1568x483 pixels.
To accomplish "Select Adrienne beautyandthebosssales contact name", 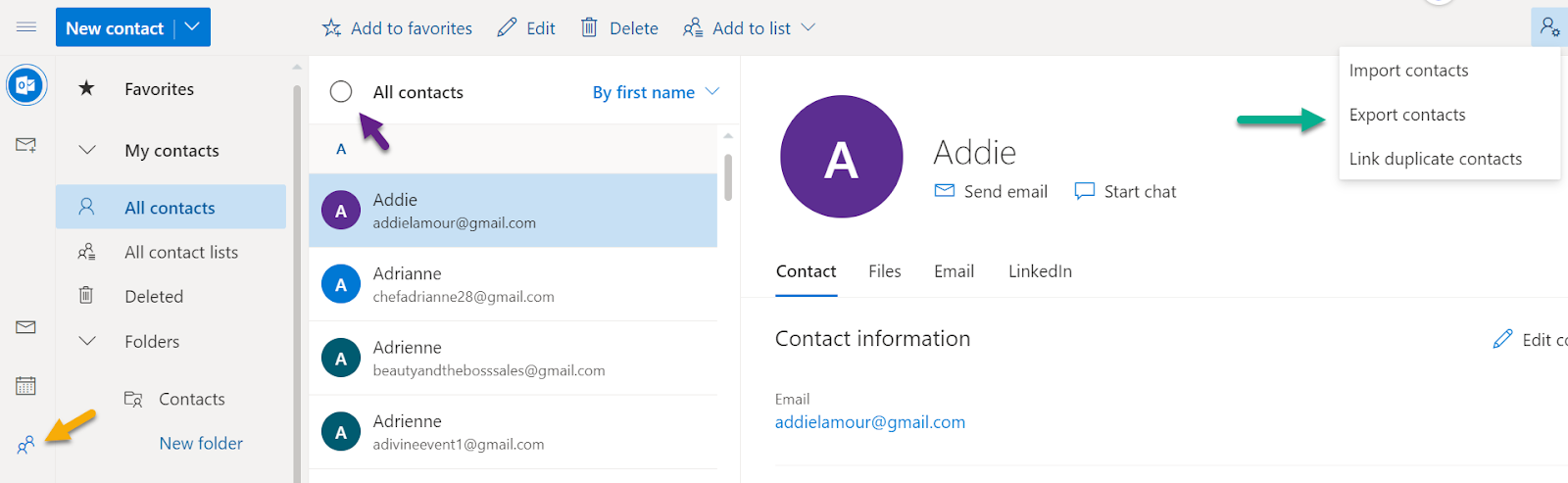I will coord(408,347).
